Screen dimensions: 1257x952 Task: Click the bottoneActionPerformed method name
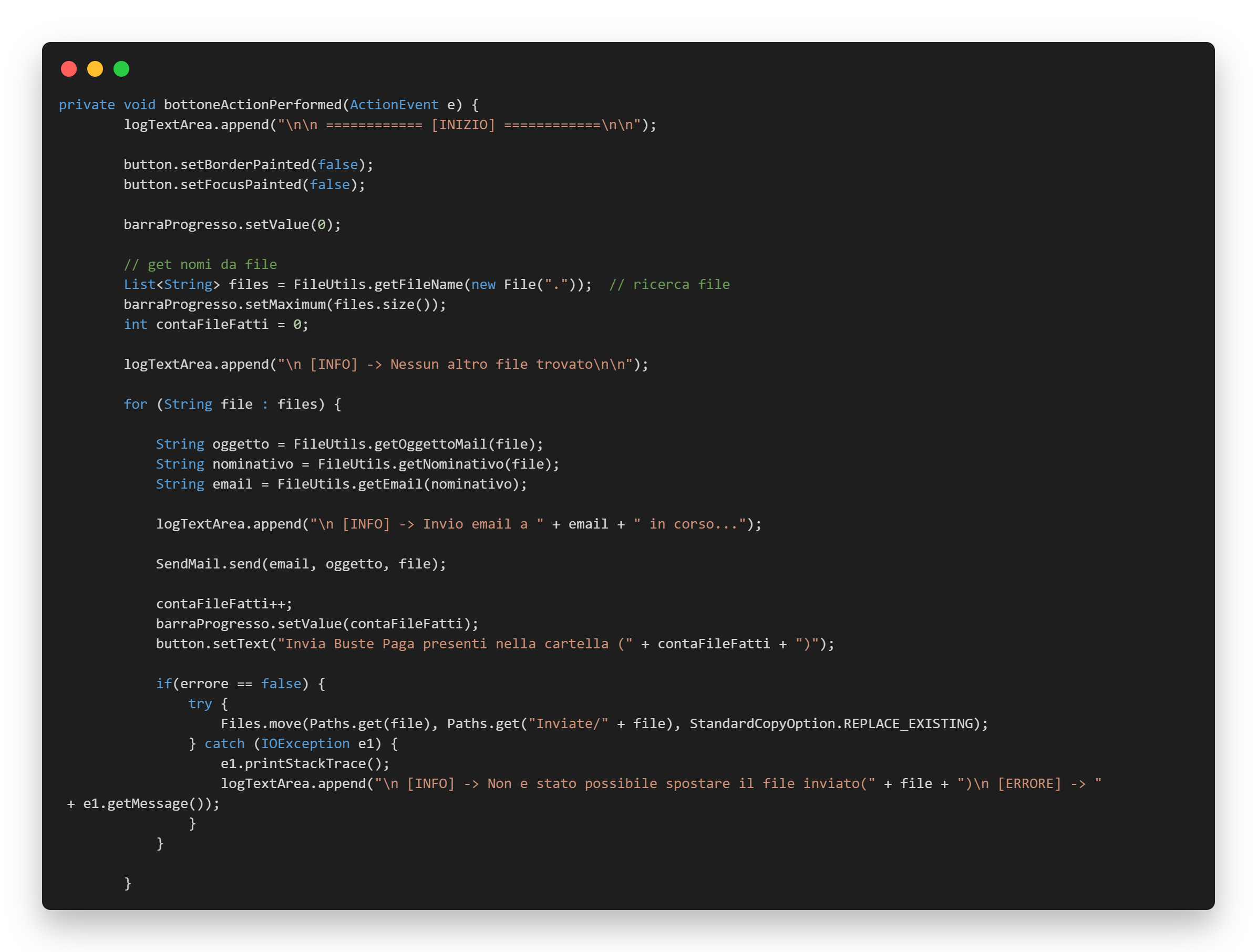(x=252, y=105)
